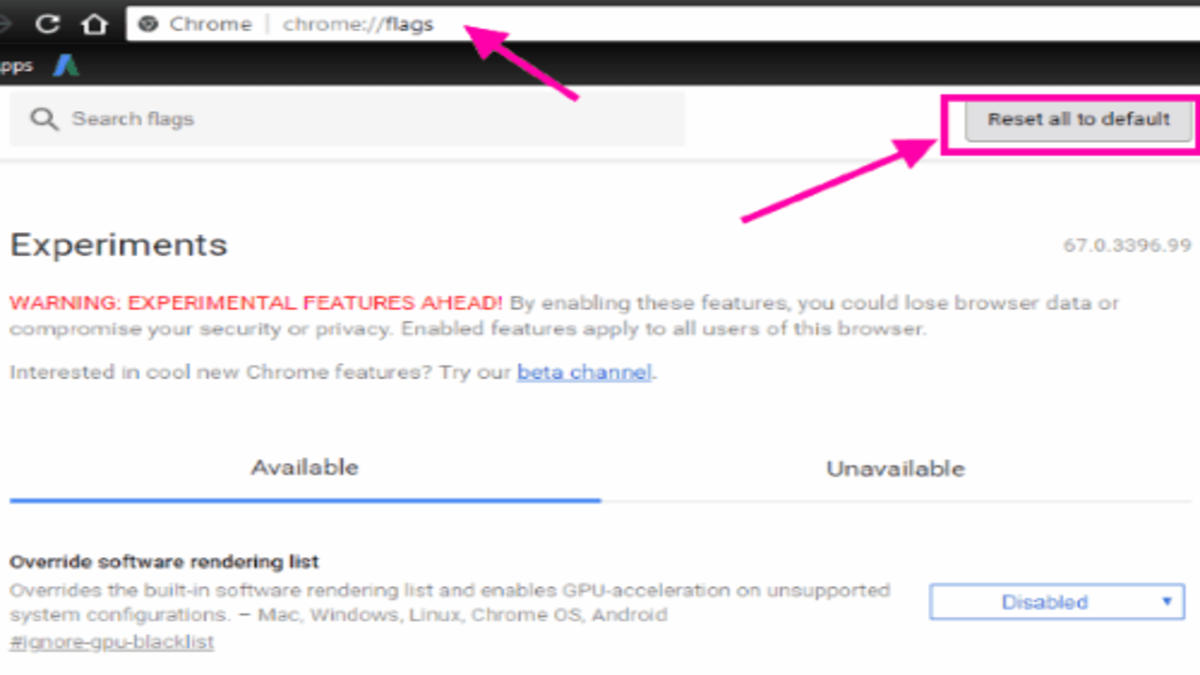Expand the flag state selector for ignore-gpu-blacklist
The height and width of the screenshot is (675, 1200).
1055,601
